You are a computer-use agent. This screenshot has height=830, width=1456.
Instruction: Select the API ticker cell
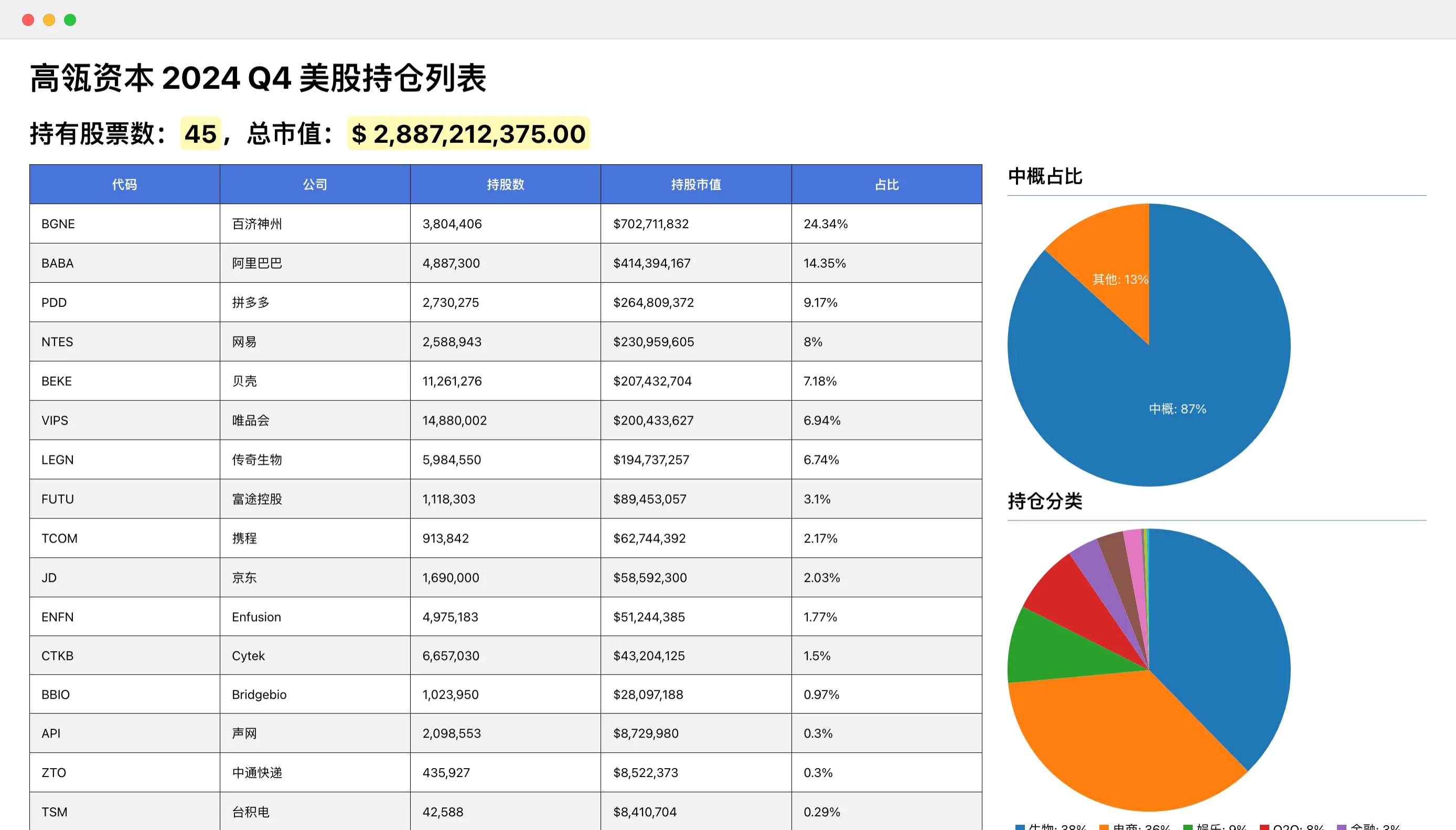point(125,733)
